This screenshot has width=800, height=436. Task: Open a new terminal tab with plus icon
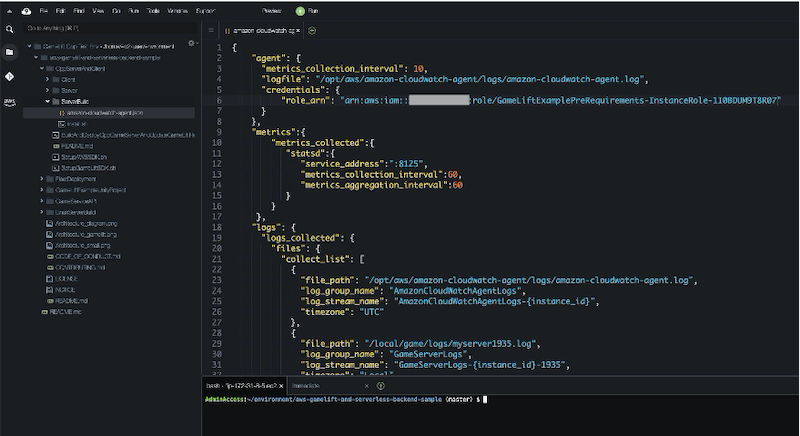tap(380, 386)
